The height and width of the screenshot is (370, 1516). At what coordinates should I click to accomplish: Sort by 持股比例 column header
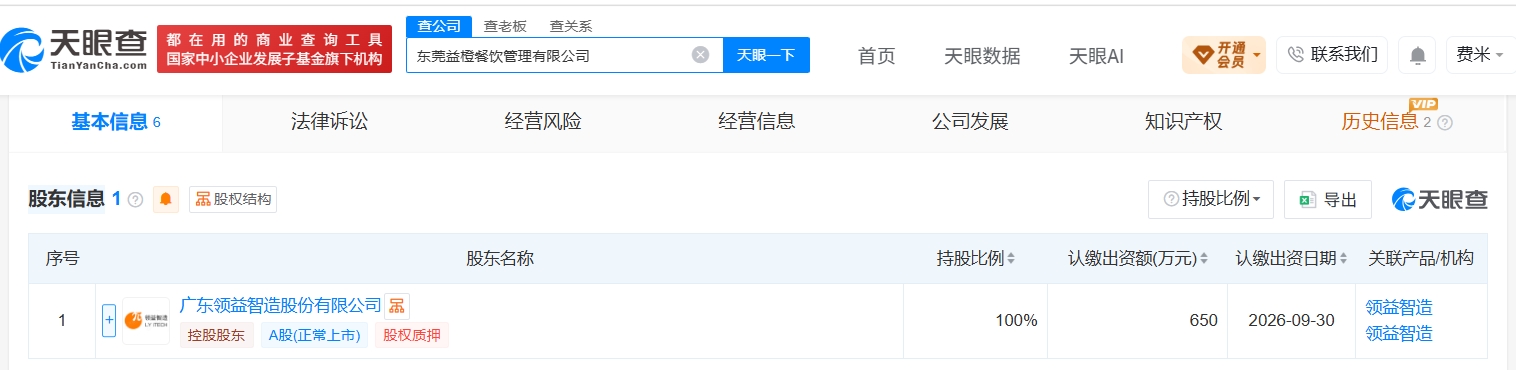pos(976,258)
